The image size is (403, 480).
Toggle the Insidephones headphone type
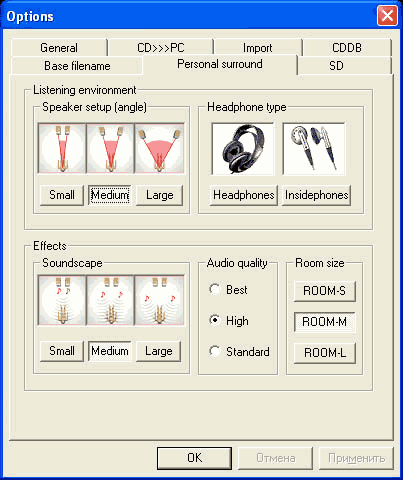click(316, 195)
